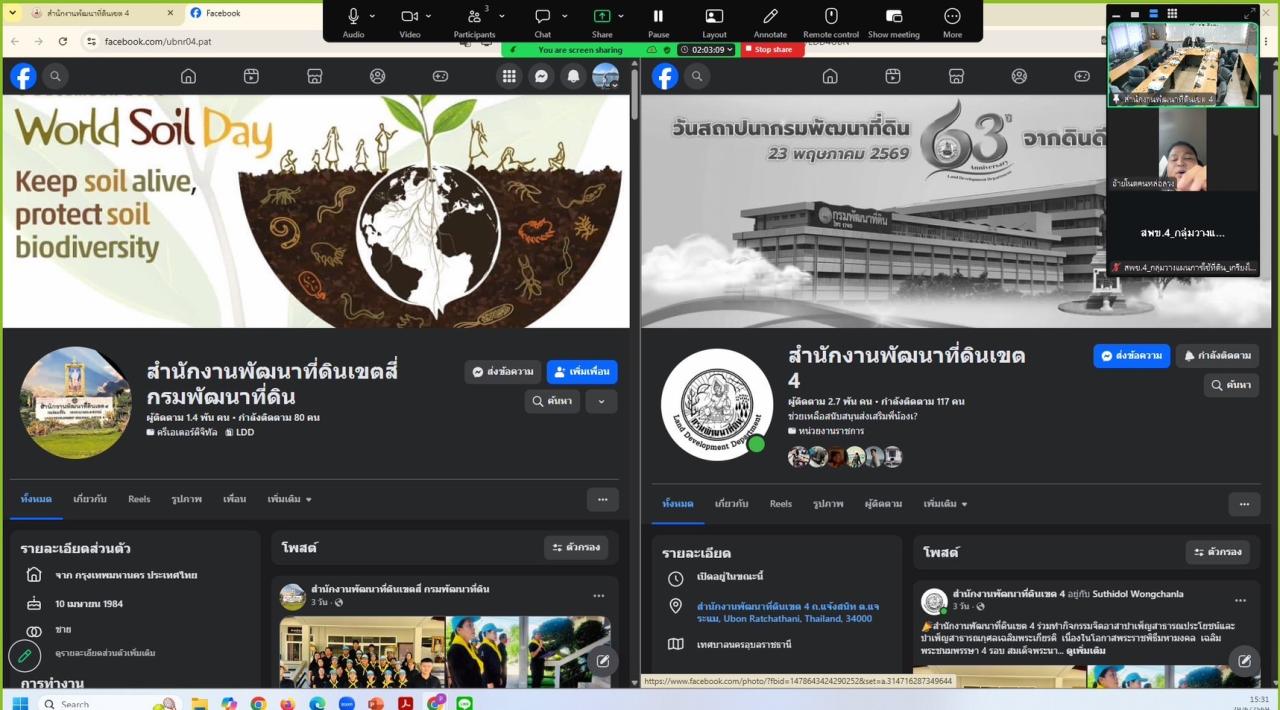Click Facebook logo in left window
This screenshot has height=710, width=1280.
pyautogui.click(x=23, y=76)
